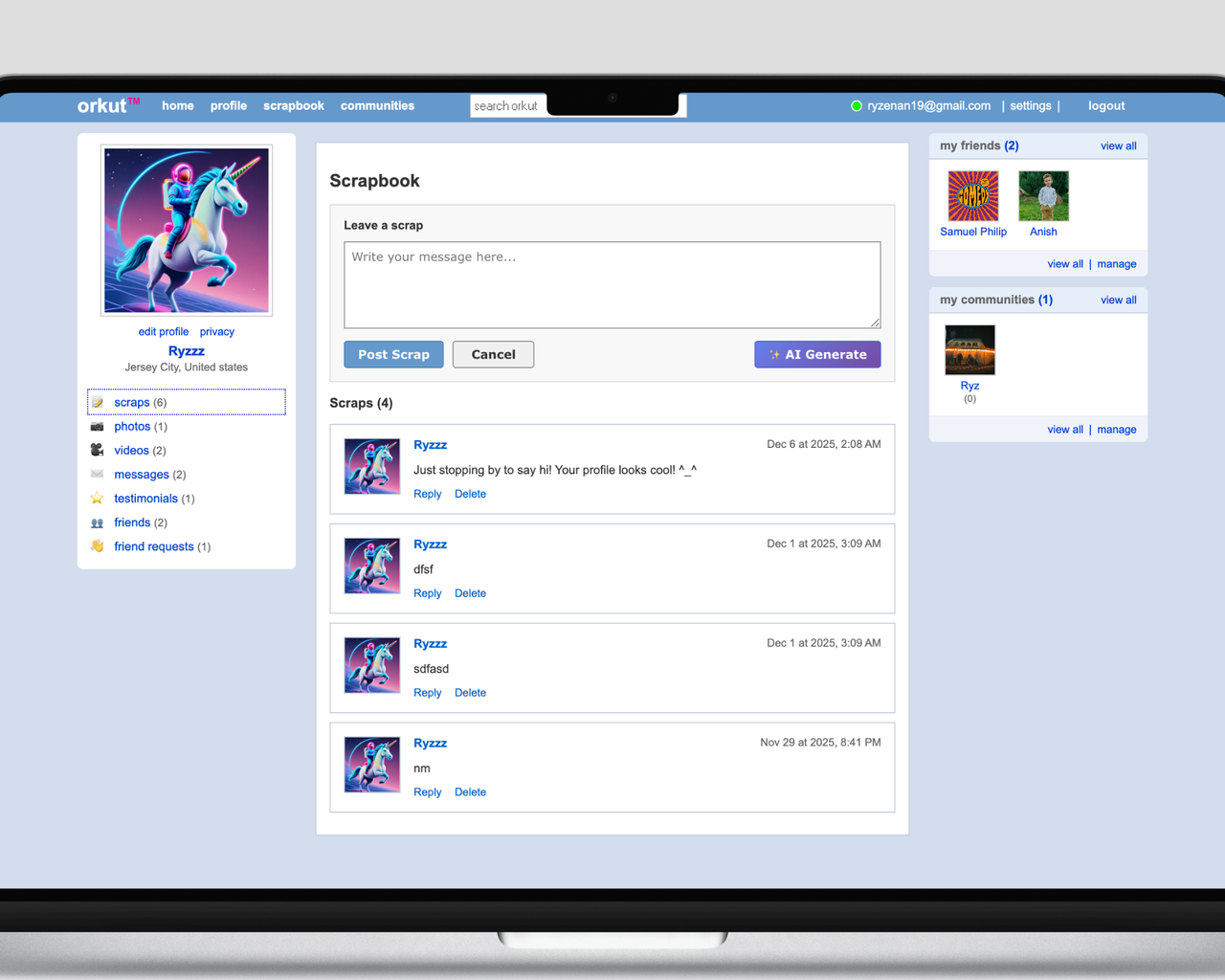Click the messages envelope icon in sidebar
1225x980 pixels.
97,475
